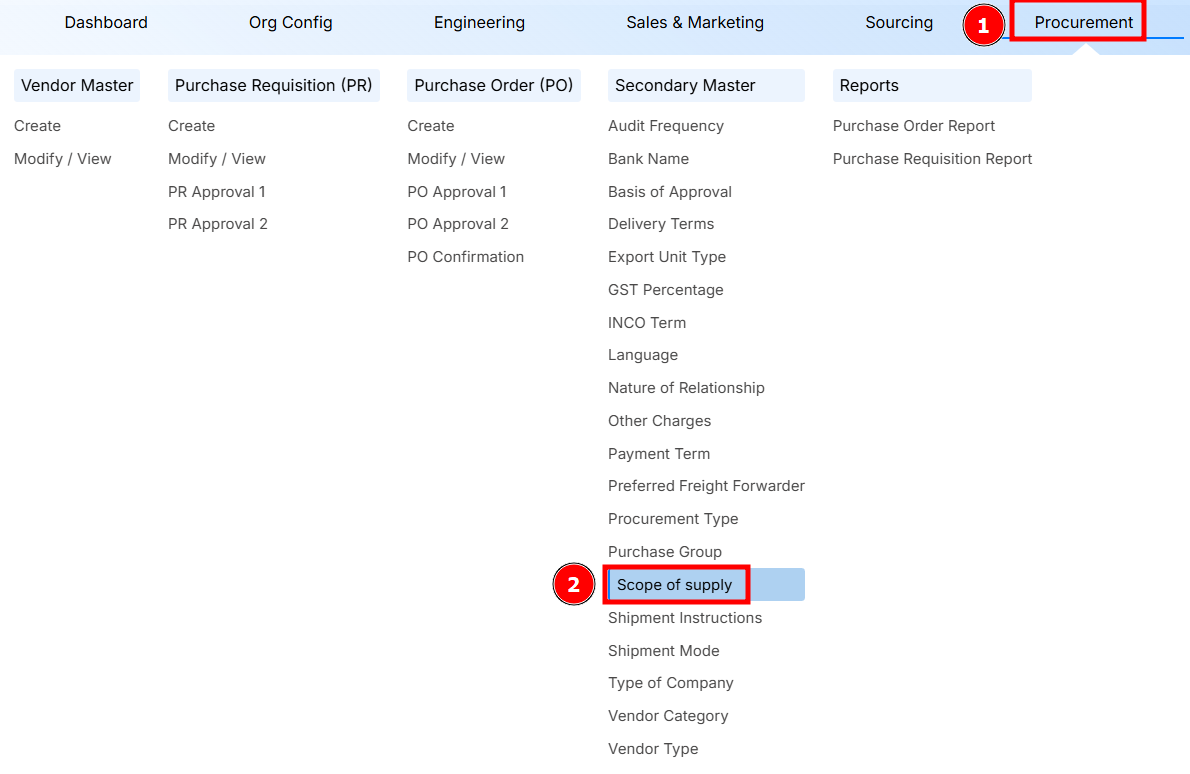Open the INCO Term entry

[x=646, y=323]
